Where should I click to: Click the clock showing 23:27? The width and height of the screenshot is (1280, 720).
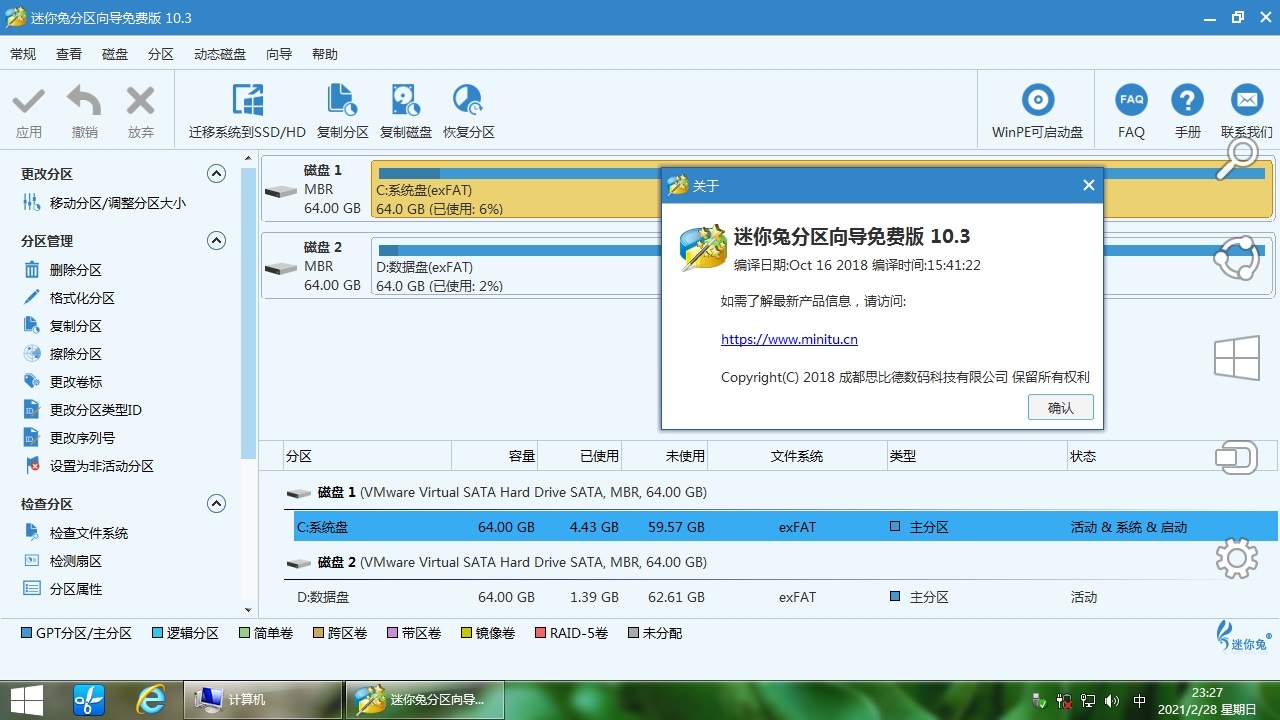point(1208,692)
